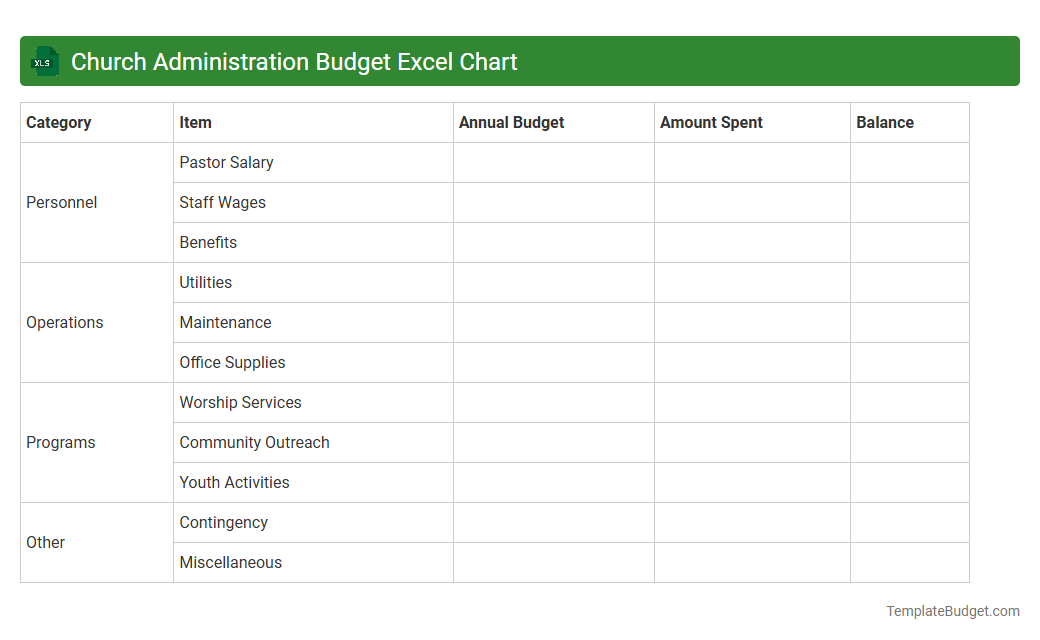Select the Amount Spent column header
Screen dimensions: 1040x640
tap(711, 122)
